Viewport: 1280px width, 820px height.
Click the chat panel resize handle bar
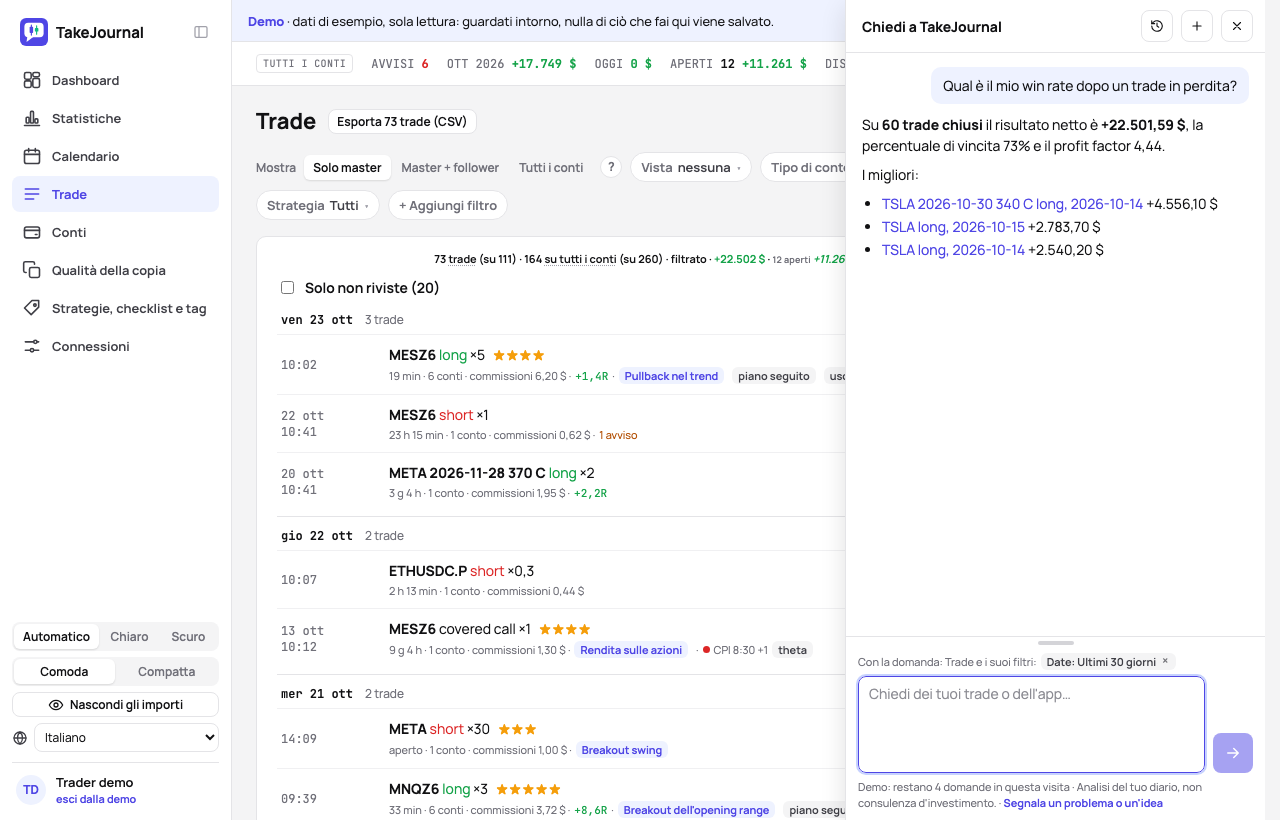coord(1055,643)
